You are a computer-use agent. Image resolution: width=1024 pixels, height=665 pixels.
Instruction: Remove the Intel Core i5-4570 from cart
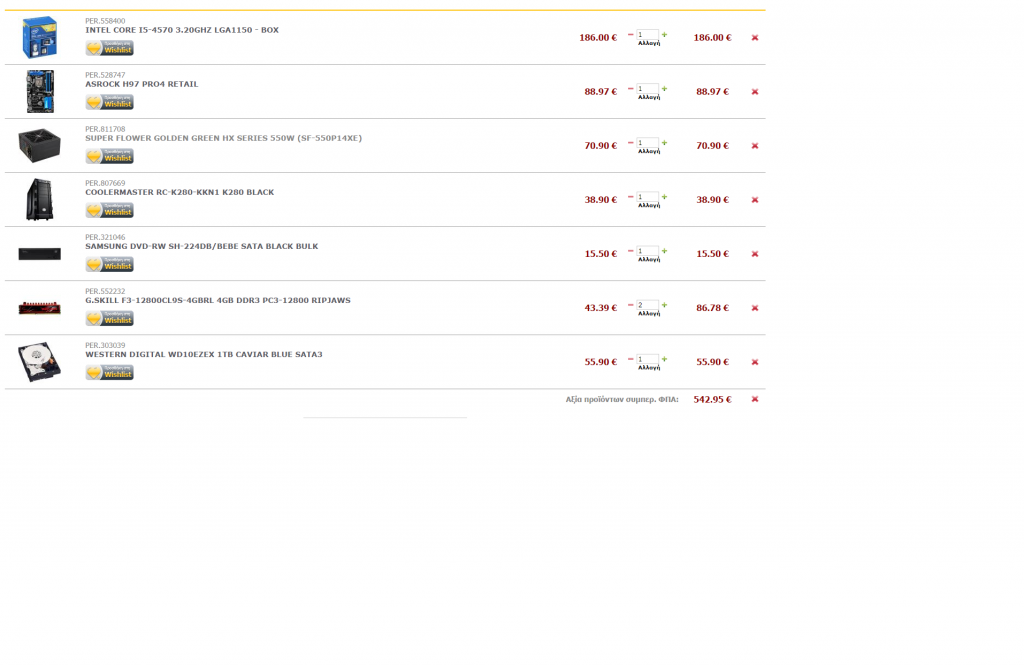(754, 38)
